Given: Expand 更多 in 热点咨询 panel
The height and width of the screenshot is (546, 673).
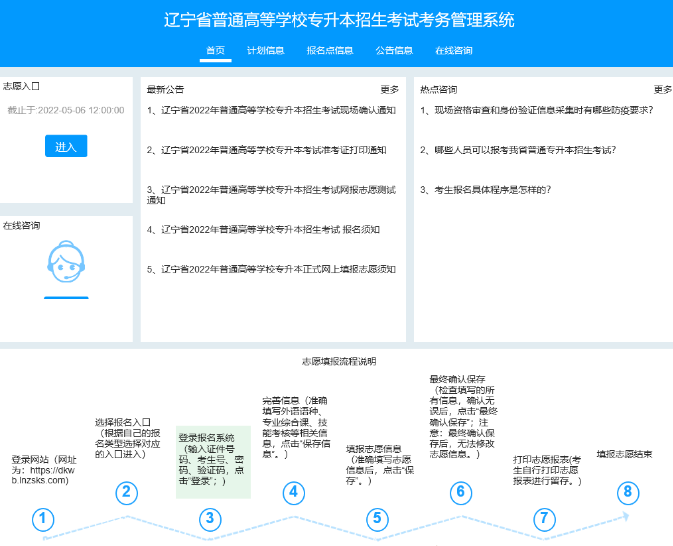Looking at the screenshot, I should pyautogui.click(x=663, y=89).
